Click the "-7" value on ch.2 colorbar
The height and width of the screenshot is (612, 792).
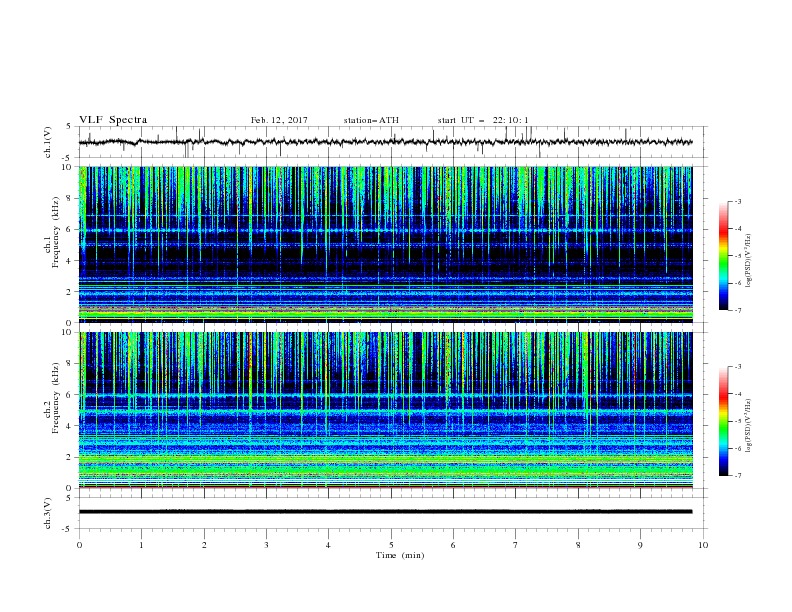(x=738, y=475)
